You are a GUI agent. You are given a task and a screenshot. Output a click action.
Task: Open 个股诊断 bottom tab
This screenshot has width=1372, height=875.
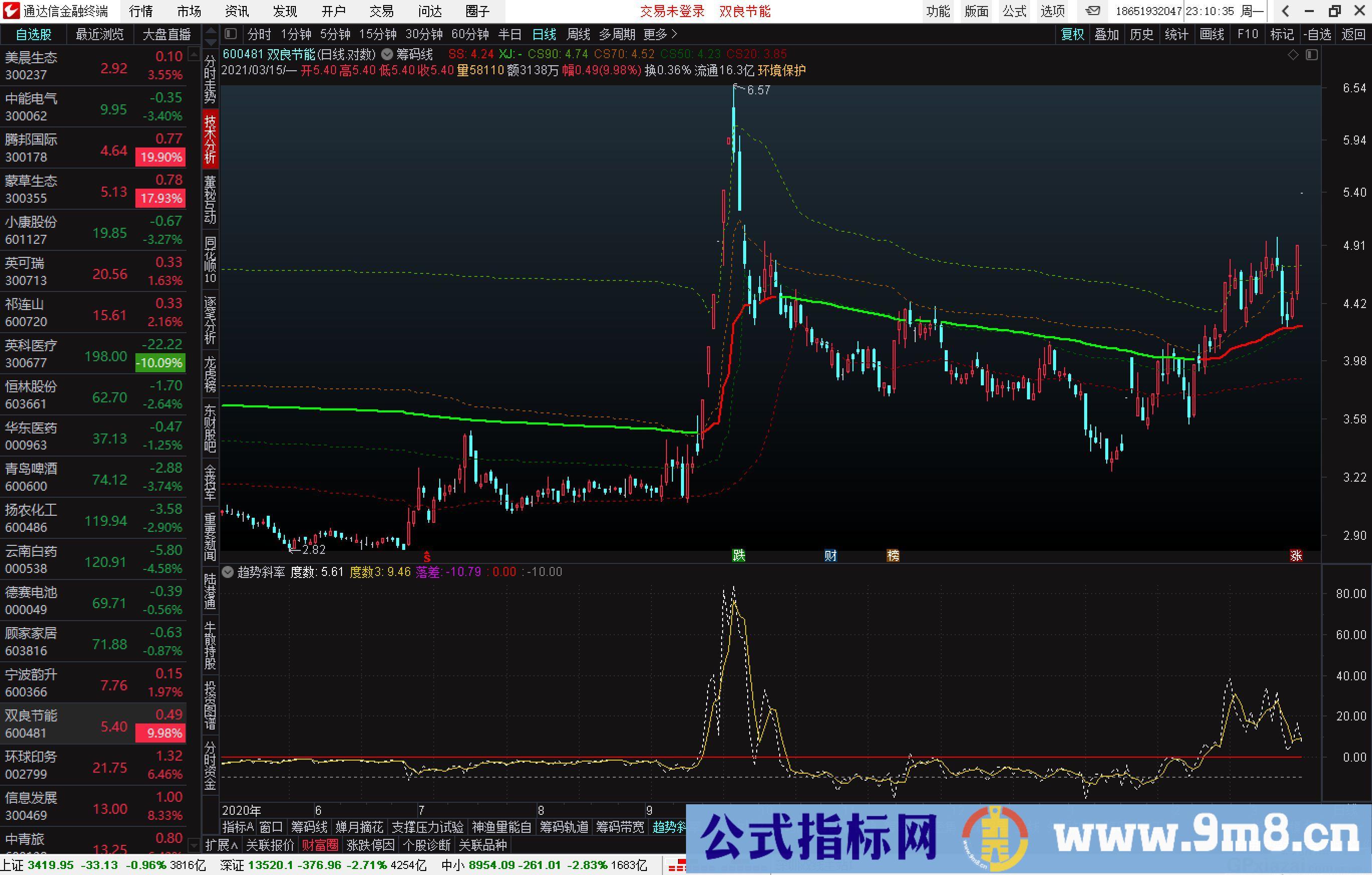click(427, 845)
